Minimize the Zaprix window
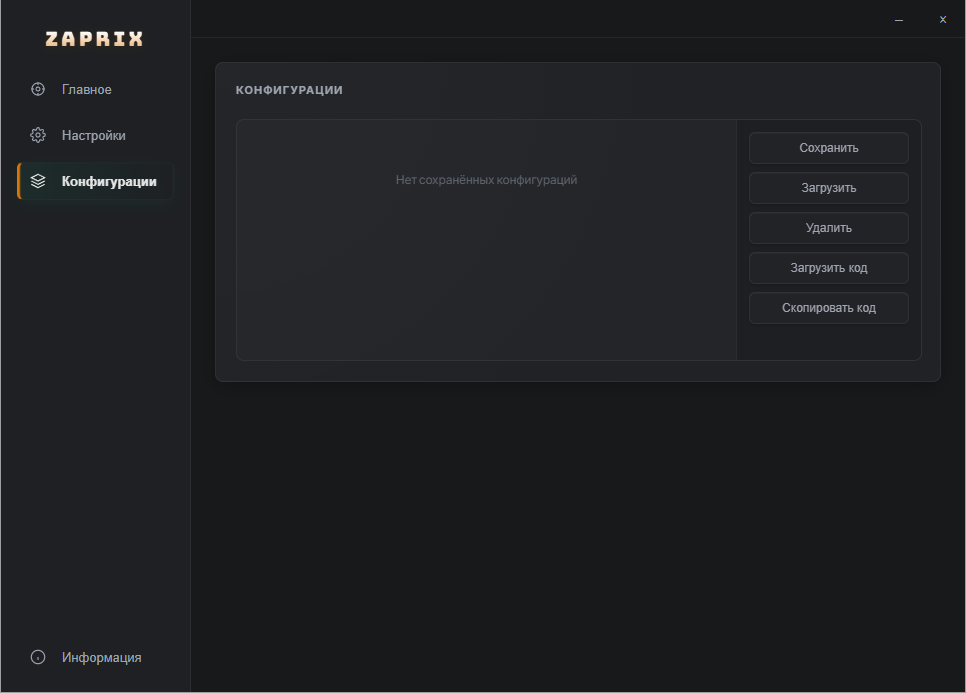This screenshot has height=693, width=966. [x=899, y=20]
